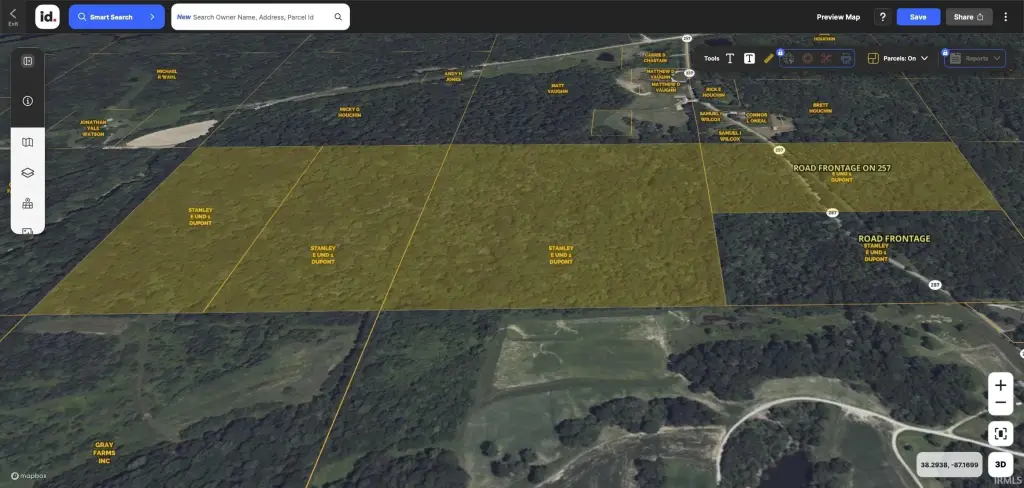Image resolution: width=1024 pixels, height=488 pixels.
Task: Click the scissors cut tool
Action: [x=826, y=59]
